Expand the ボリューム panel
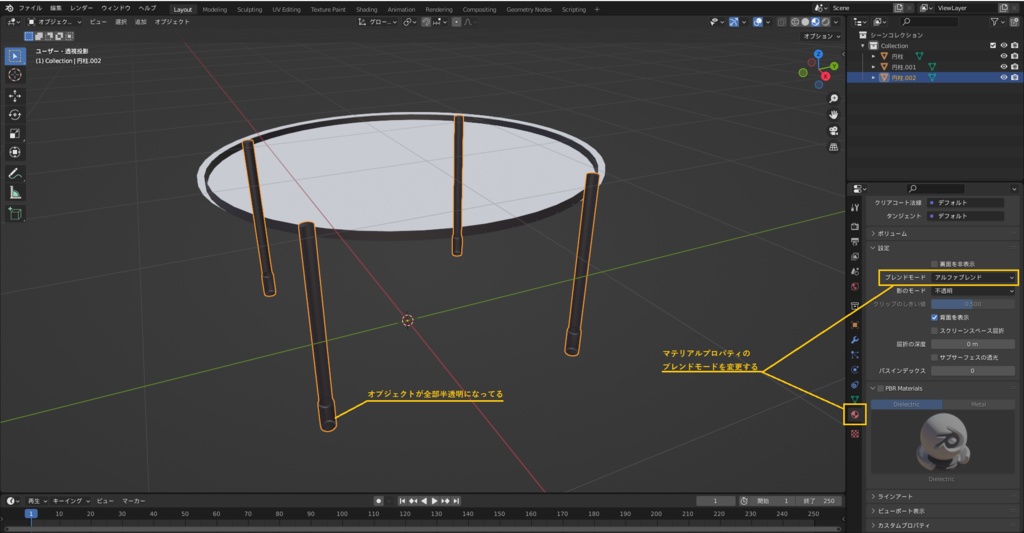 tap(890, 233)
